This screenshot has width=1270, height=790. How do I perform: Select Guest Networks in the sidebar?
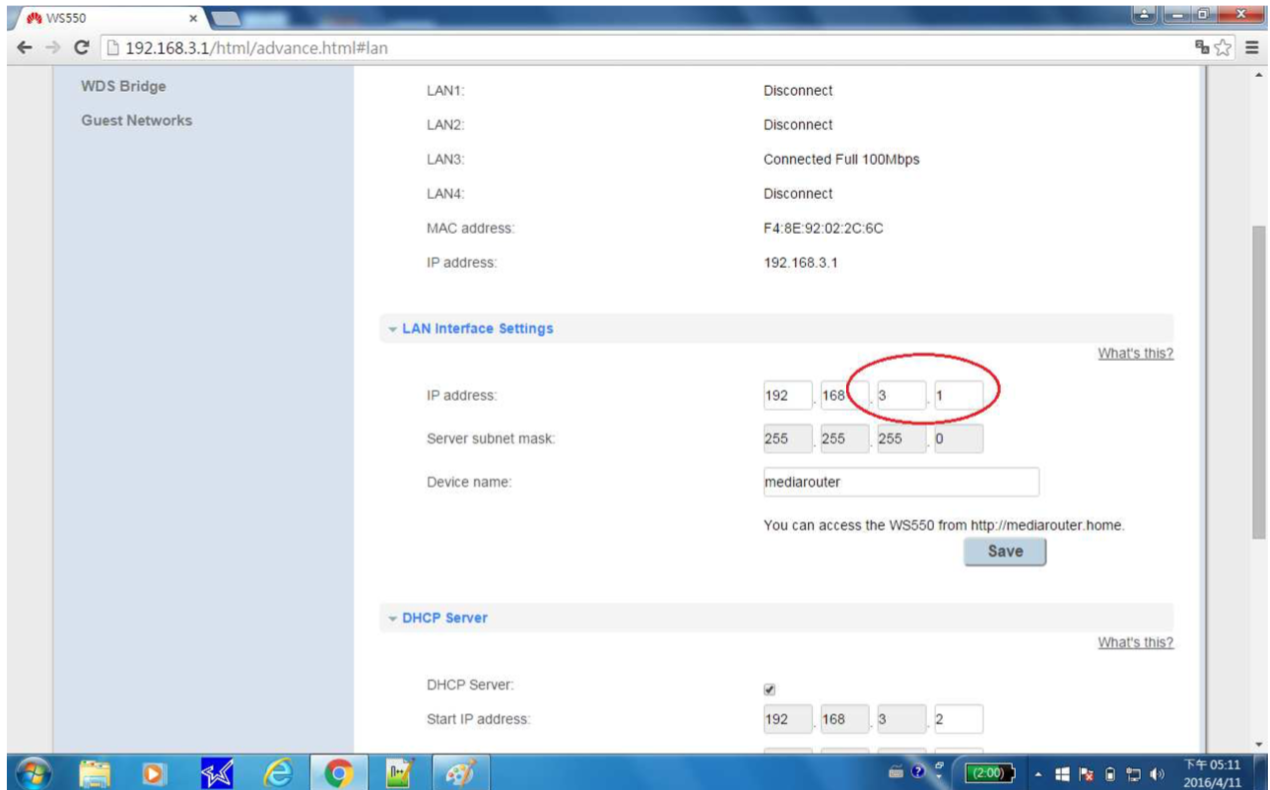point(136,120)
